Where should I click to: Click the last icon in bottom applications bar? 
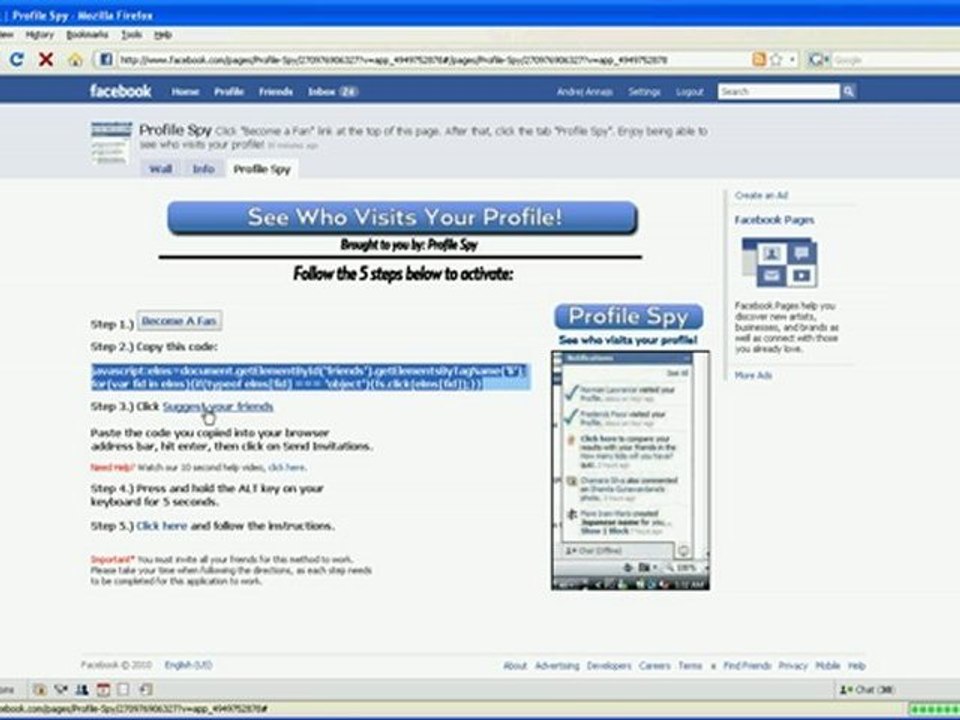coord(146,689)
